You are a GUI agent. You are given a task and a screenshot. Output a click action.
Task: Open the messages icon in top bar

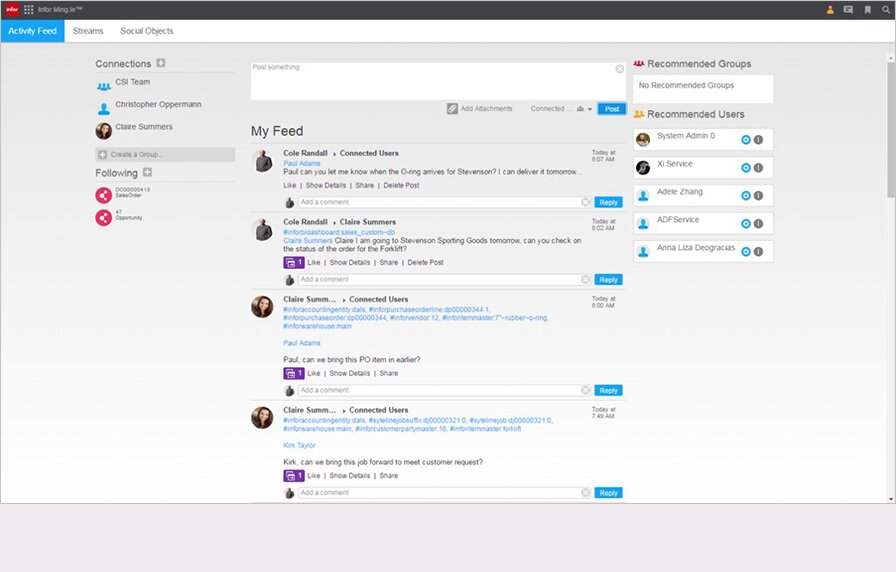click(x=848, y=10)
